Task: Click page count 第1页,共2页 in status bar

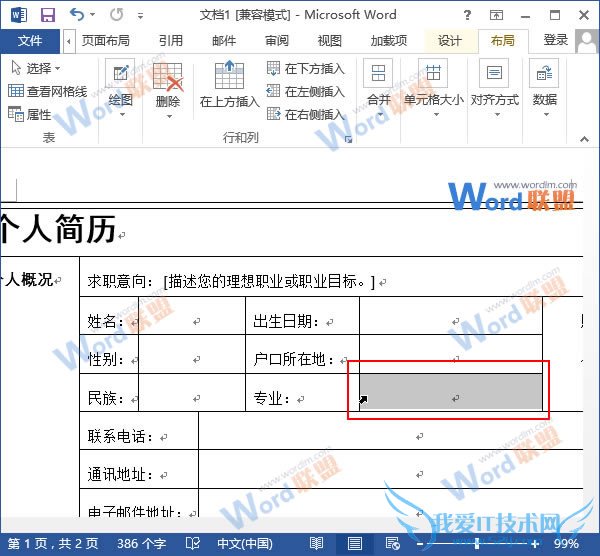Action: coord(53,543)
